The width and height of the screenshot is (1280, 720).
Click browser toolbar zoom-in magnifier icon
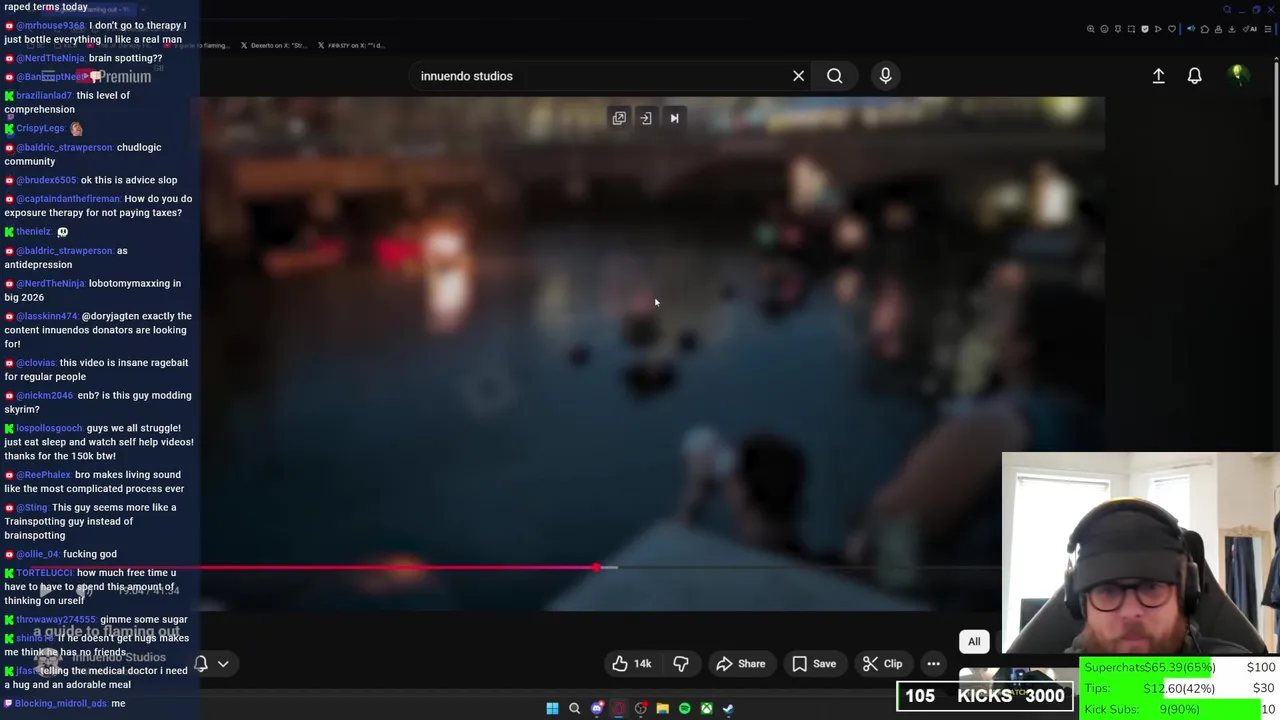click(x=1091, y=29)
